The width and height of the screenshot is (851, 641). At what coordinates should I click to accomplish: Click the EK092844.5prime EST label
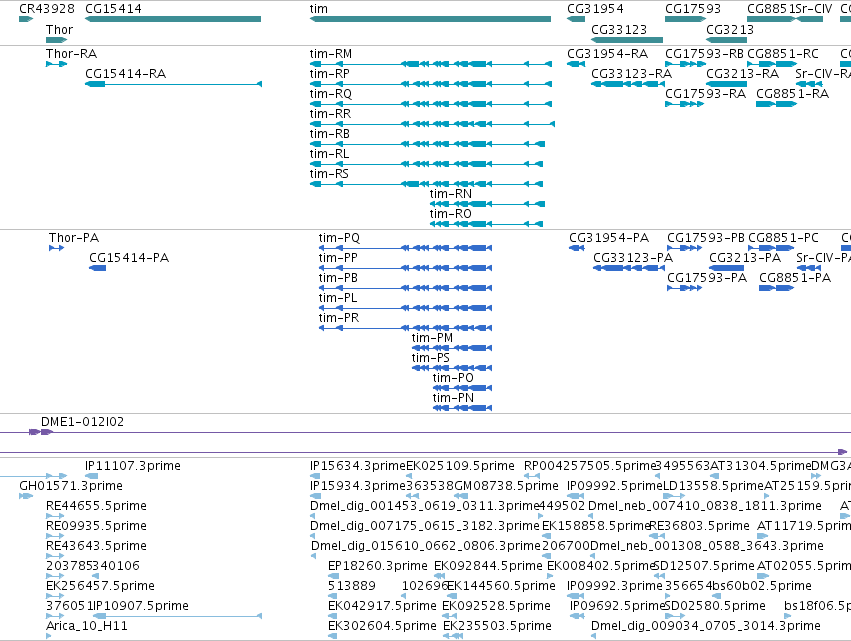[488, 566]
